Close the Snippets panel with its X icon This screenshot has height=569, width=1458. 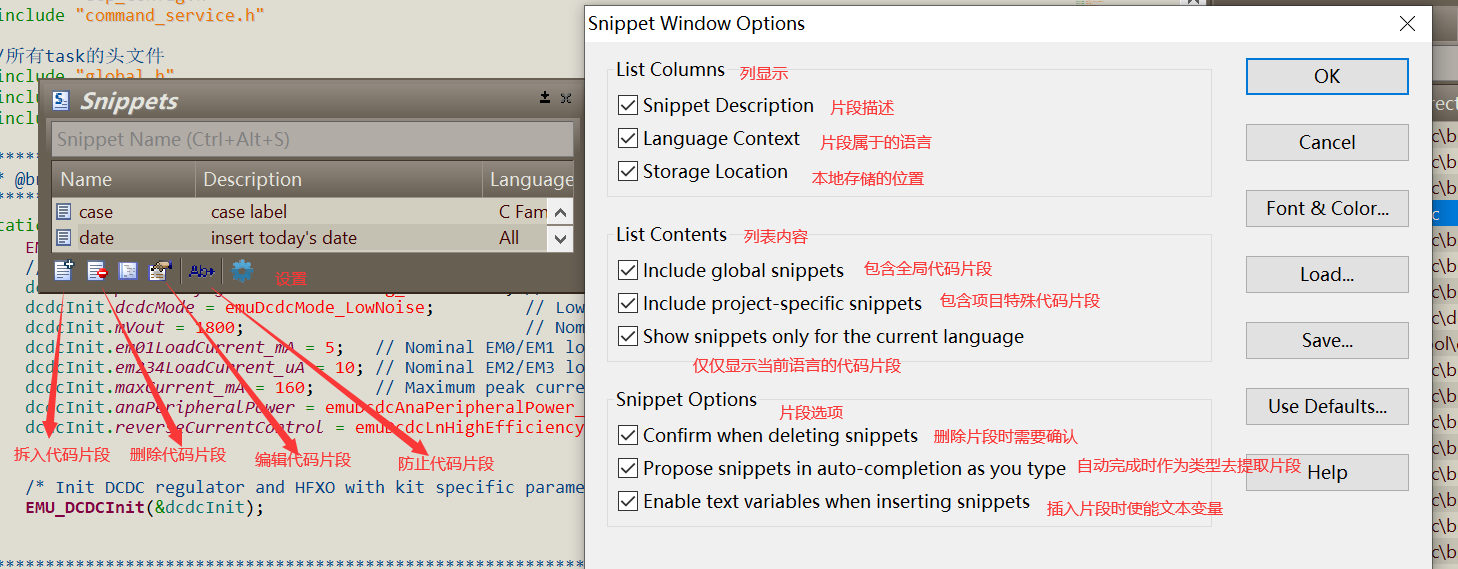(x=566, y=98)
